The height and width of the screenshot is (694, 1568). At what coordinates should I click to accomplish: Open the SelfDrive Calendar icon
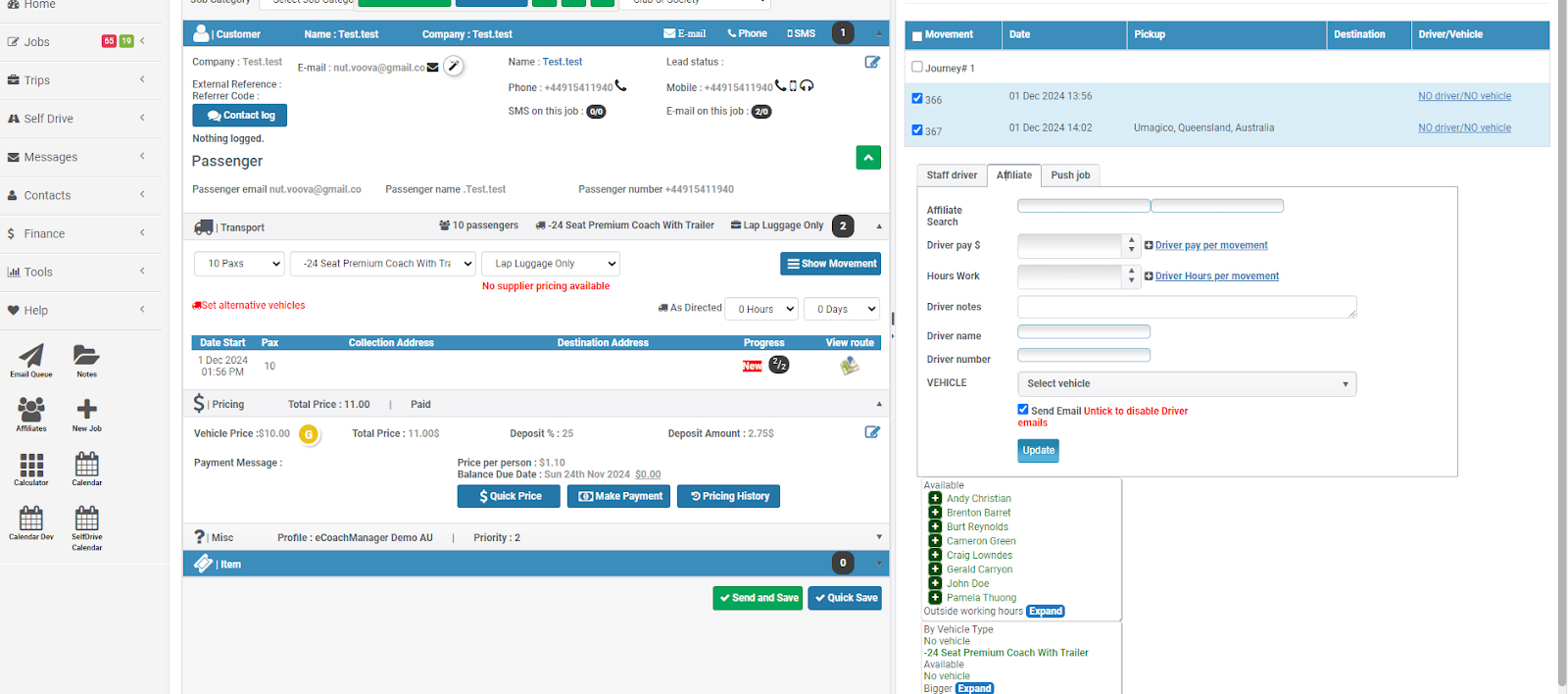86,520
